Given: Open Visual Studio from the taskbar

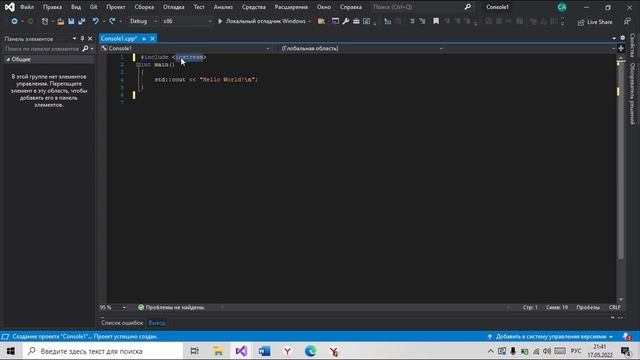Looking at the screenshot, I should 241,351.
